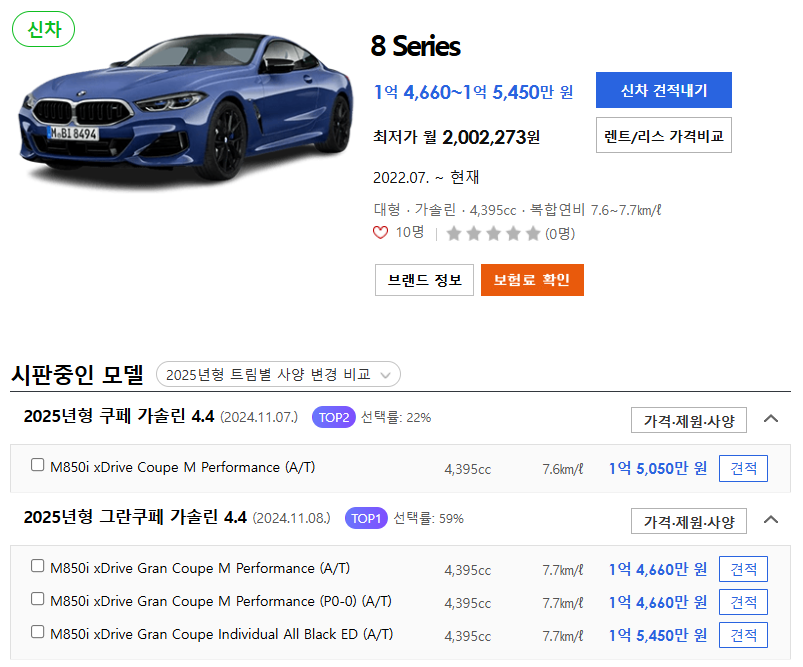Collapse the 2025년형 그란쿠페 가솔린 4.4 section
The height and width of the screenshot is (667, 803).
[771, 520]
